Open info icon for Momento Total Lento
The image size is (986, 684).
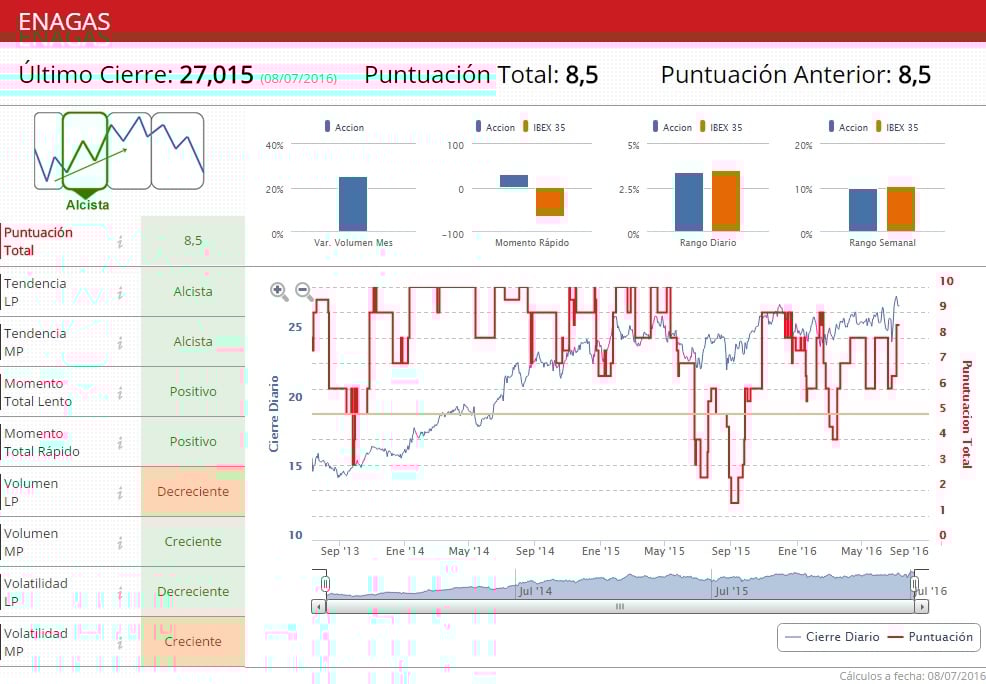coord(119,392)
